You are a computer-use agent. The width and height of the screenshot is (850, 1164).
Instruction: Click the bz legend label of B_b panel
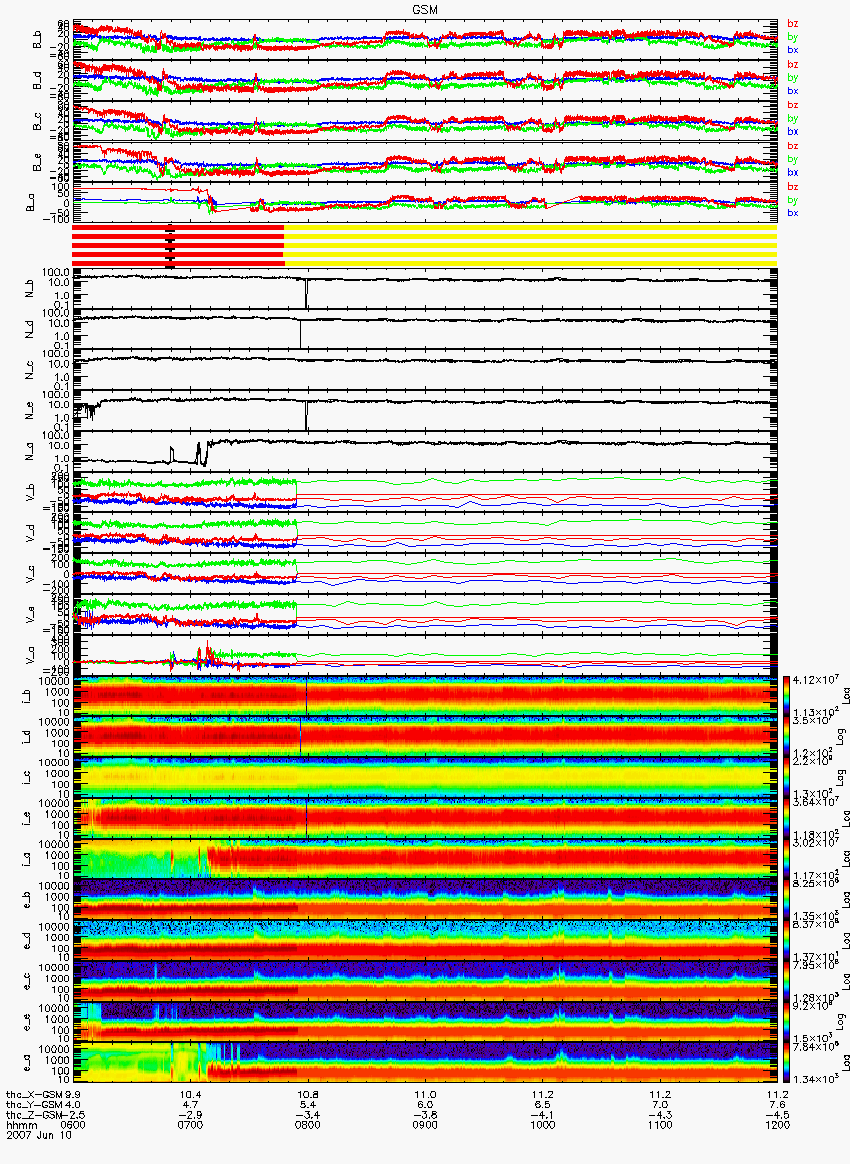click(x=793, y=24)
